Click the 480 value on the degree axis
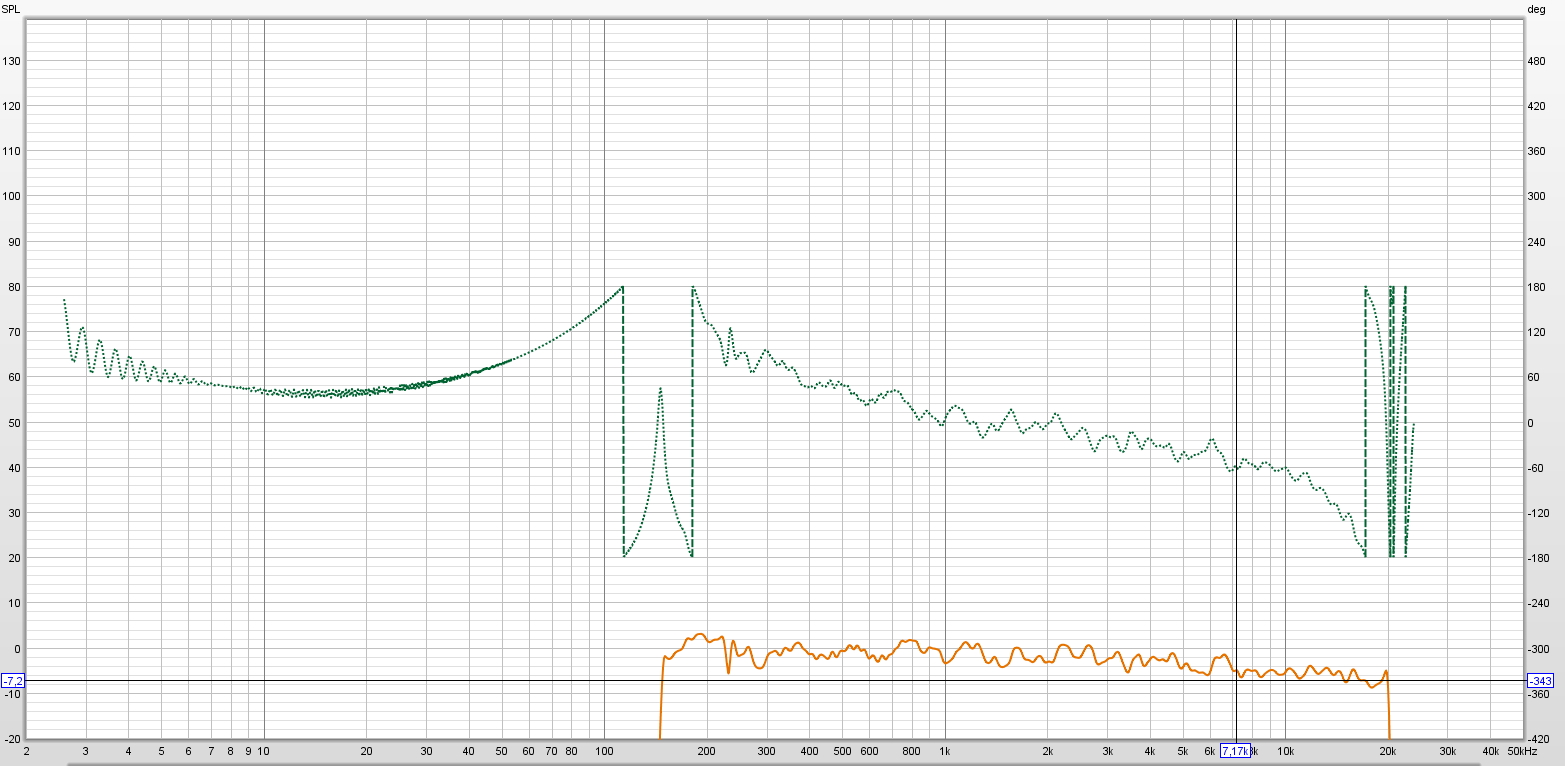The image size is (1565, 766). point(1535,61)
